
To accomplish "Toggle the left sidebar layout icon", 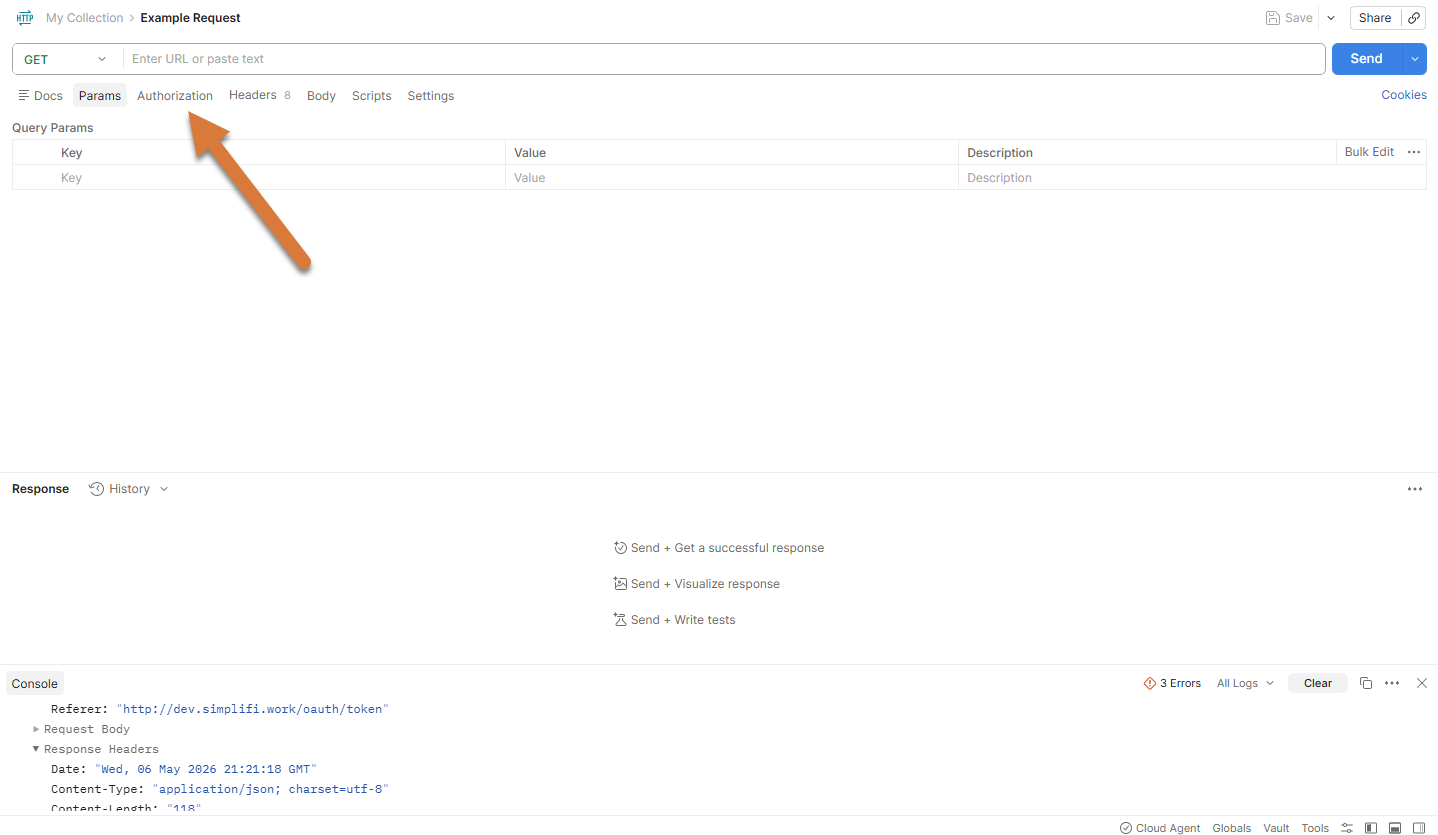I will click(1371, 828).
